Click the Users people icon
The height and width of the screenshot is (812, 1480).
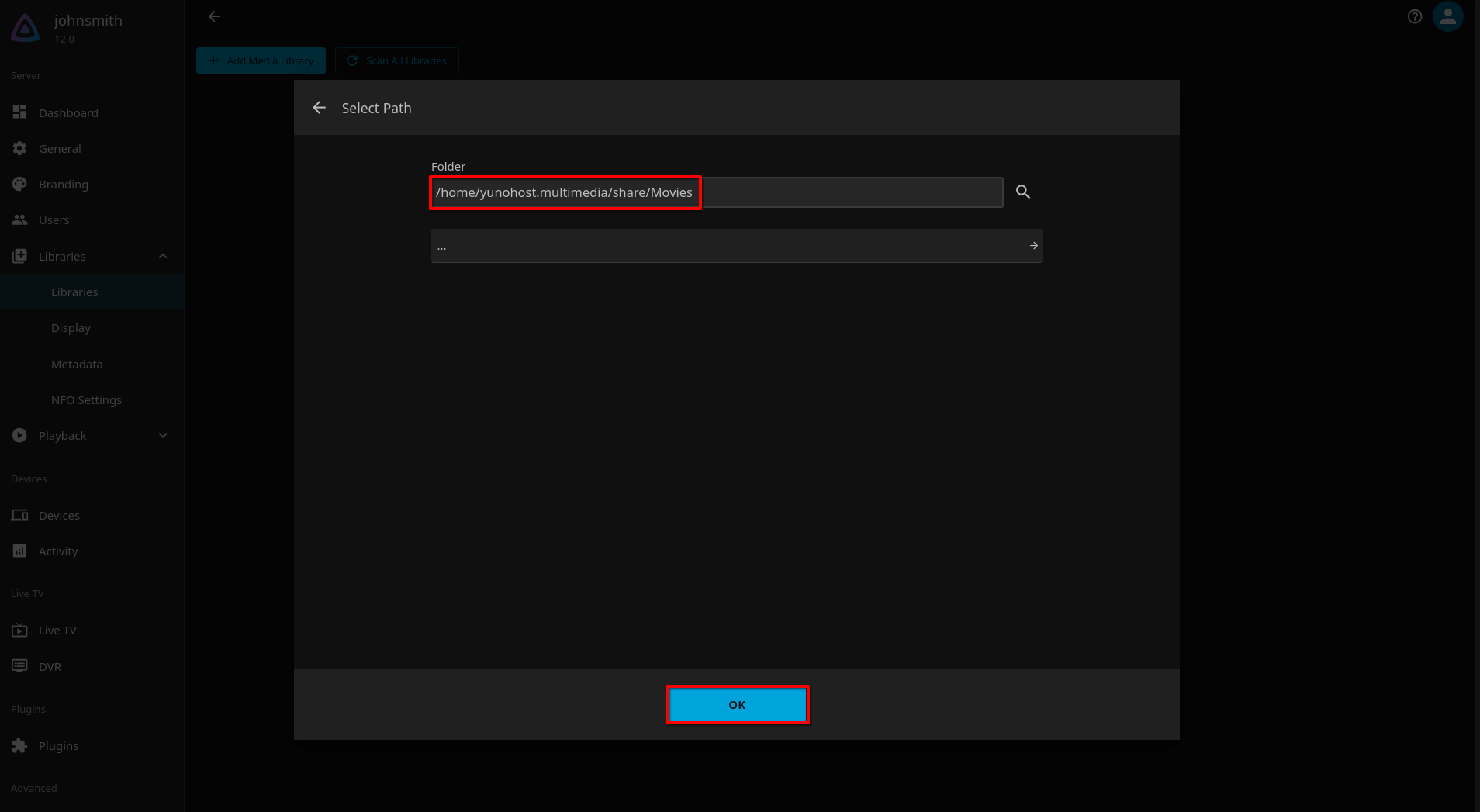[x=19, y=219]
